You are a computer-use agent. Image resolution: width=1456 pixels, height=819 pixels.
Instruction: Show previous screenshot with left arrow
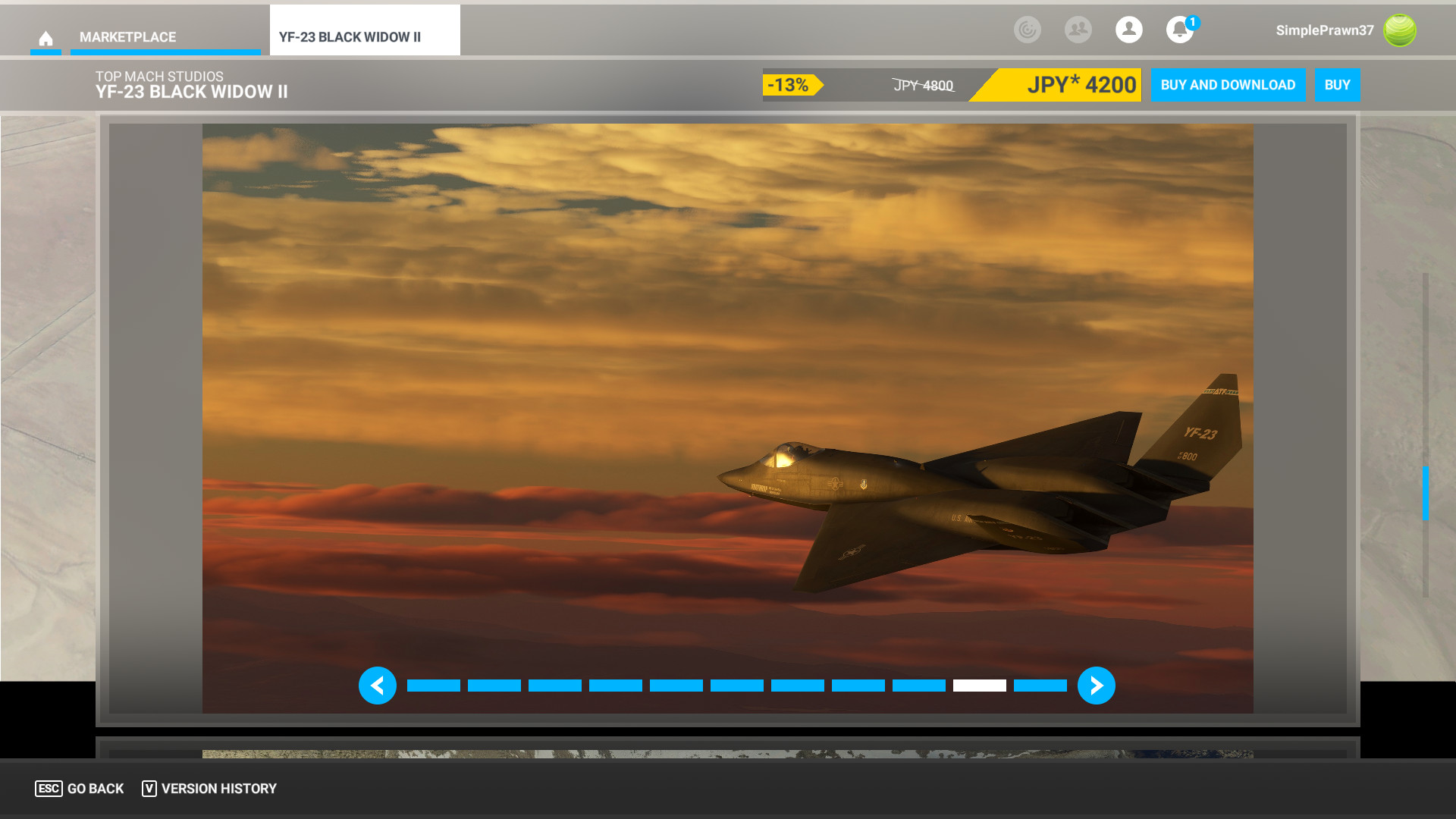coord(378,686)
